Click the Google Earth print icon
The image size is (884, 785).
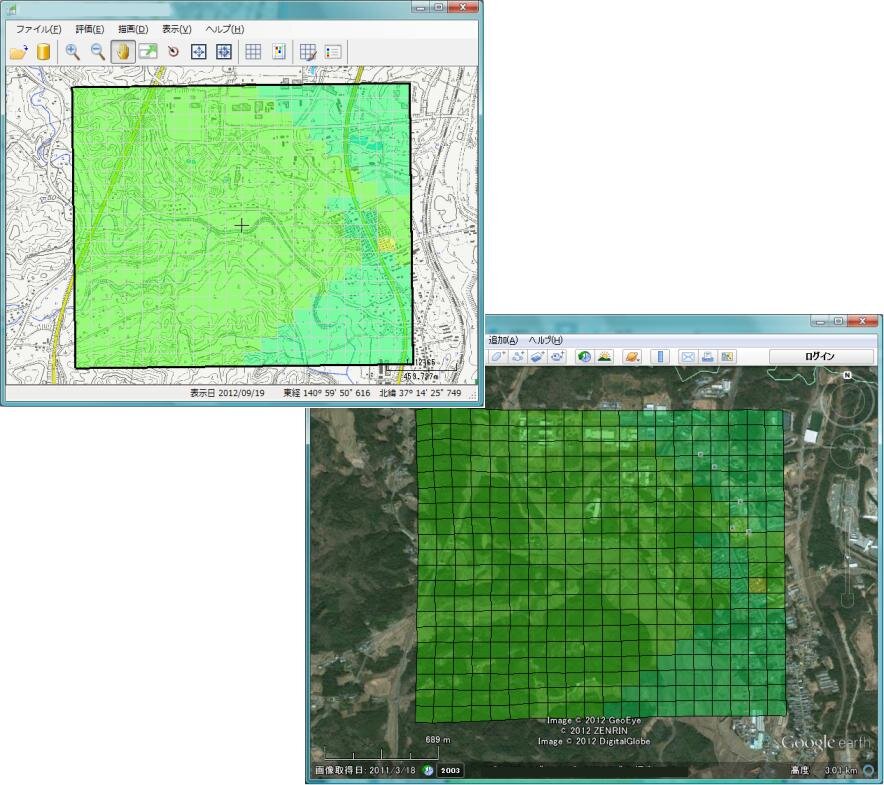click(707, 356)
